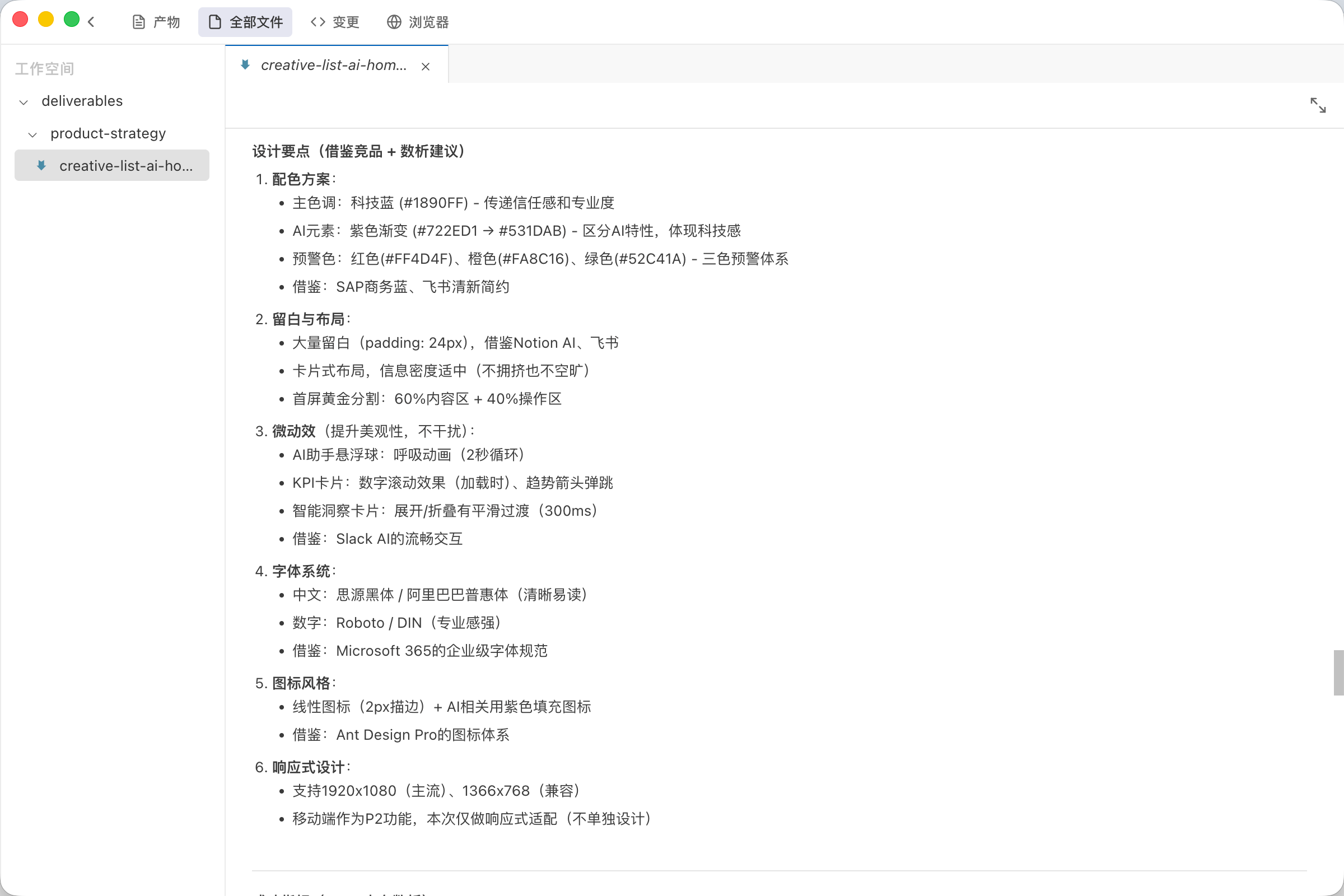Click the 预警色 three-color line
The width and height of the screenshot is (1344, 896).
tap(540, 259)
